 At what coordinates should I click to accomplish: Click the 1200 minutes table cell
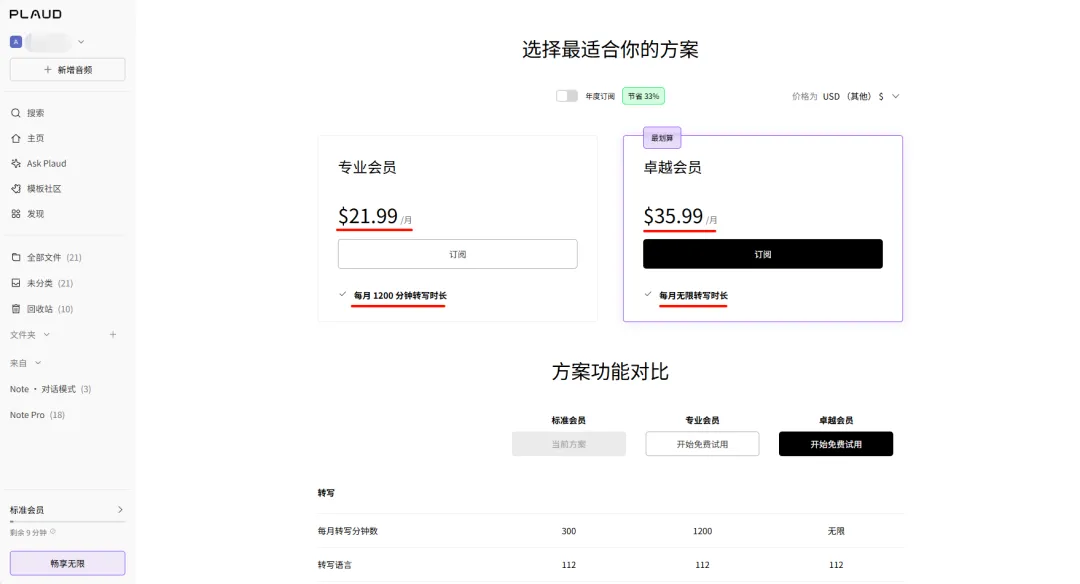point(703,531)
